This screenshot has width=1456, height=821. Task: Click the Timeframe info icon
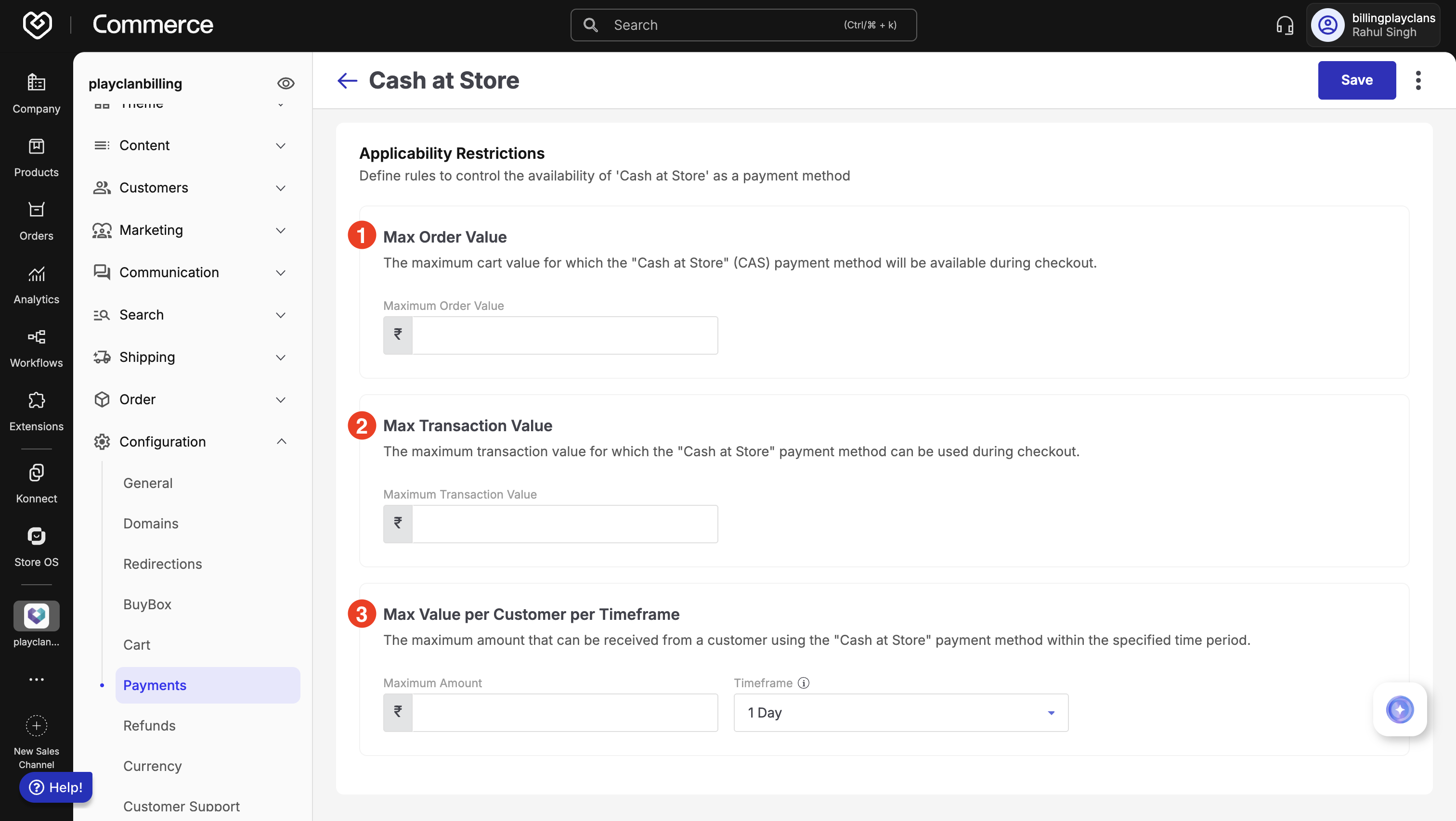click(x=803, y=683)
